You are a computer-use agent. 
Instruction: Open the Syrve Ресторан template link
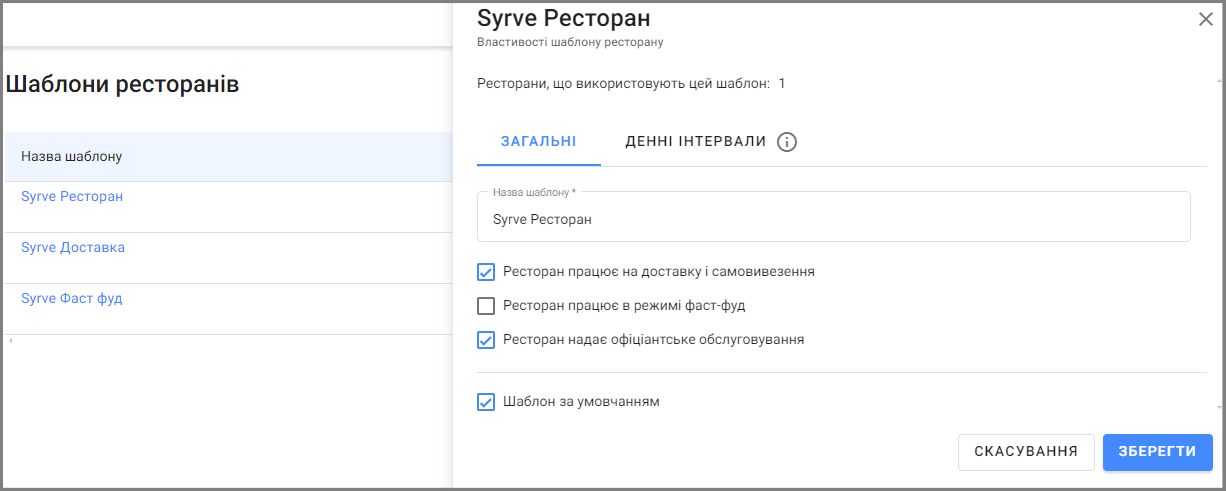pos(72,196)
